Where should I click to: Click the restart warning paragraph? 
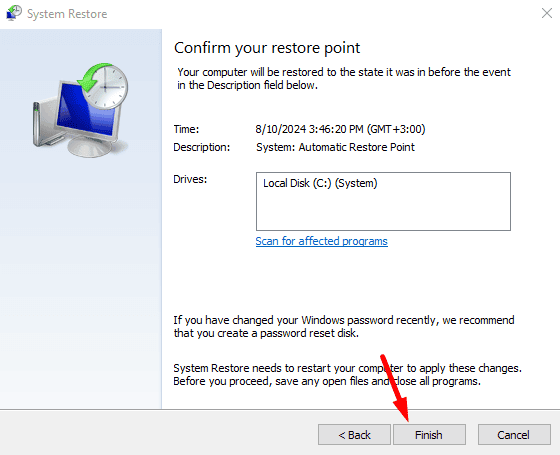[x=348, y=375]
